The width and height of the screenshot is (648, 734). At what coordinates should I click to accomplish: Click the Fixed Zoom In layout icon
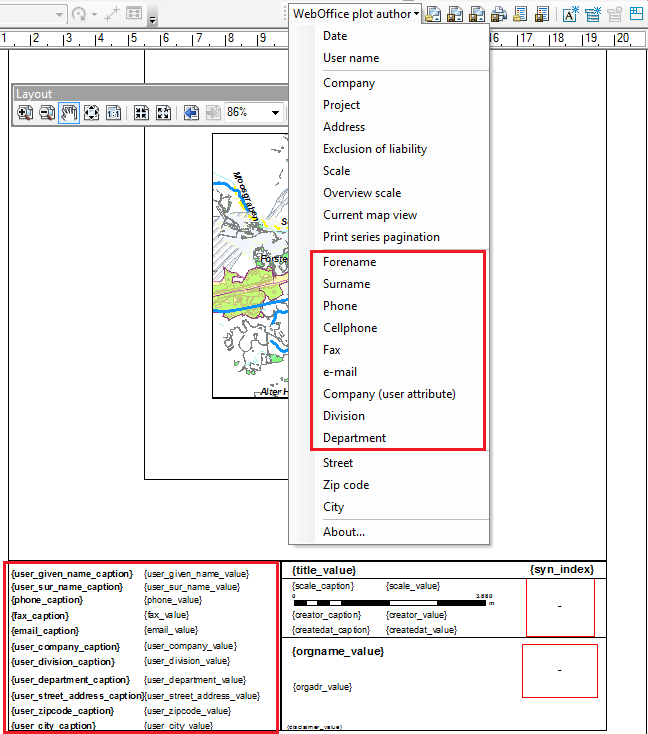(x=141, y=113)
